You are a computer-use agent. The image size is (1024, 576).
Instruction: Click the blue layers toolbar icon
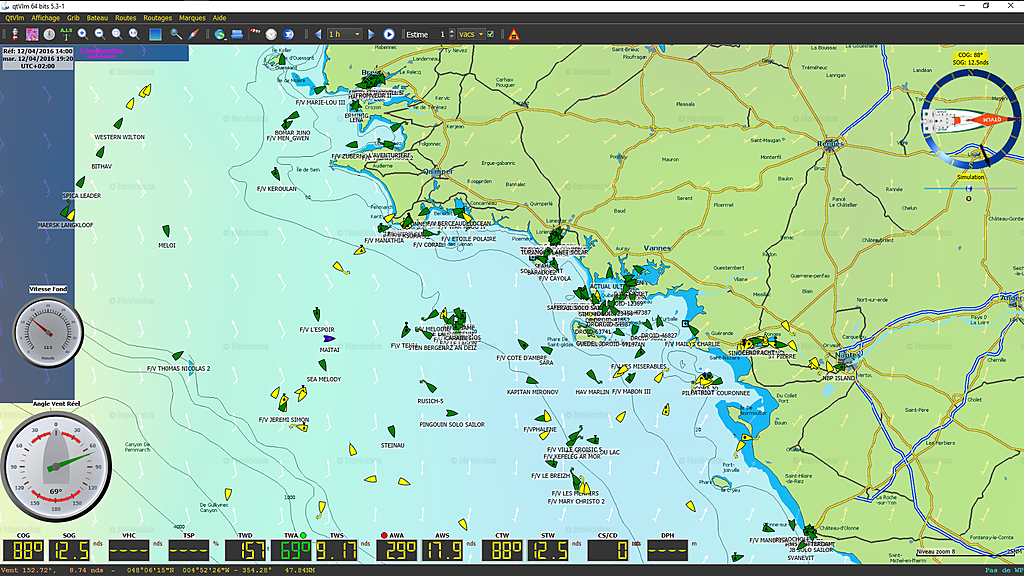pyautogui.click(x=237, y=34)
